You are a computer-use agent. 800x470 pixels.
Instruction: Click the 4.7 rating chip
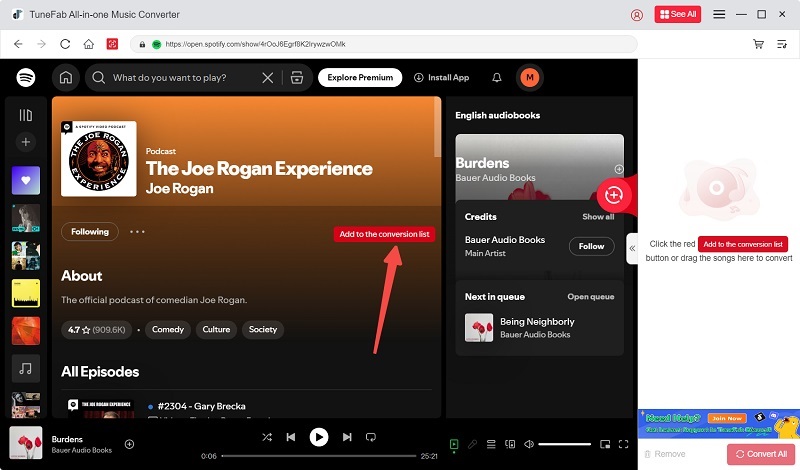[96, 330]
